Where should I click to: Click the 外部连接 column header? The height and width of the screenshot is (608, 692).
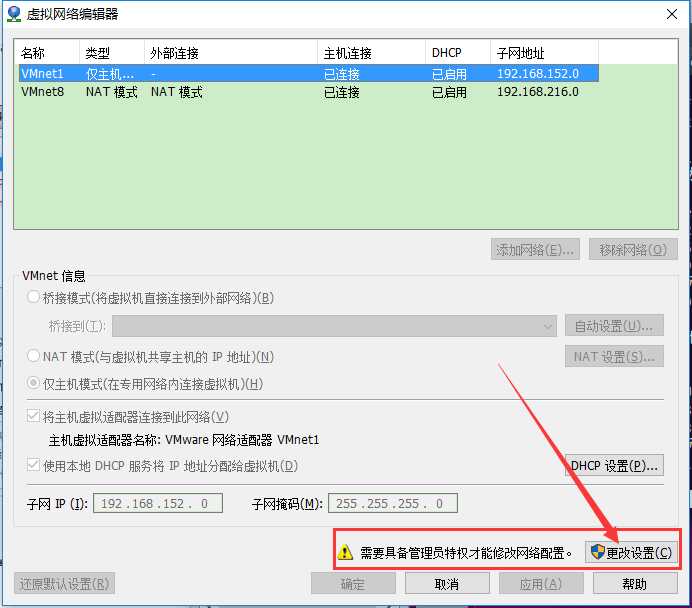(231, 53)
